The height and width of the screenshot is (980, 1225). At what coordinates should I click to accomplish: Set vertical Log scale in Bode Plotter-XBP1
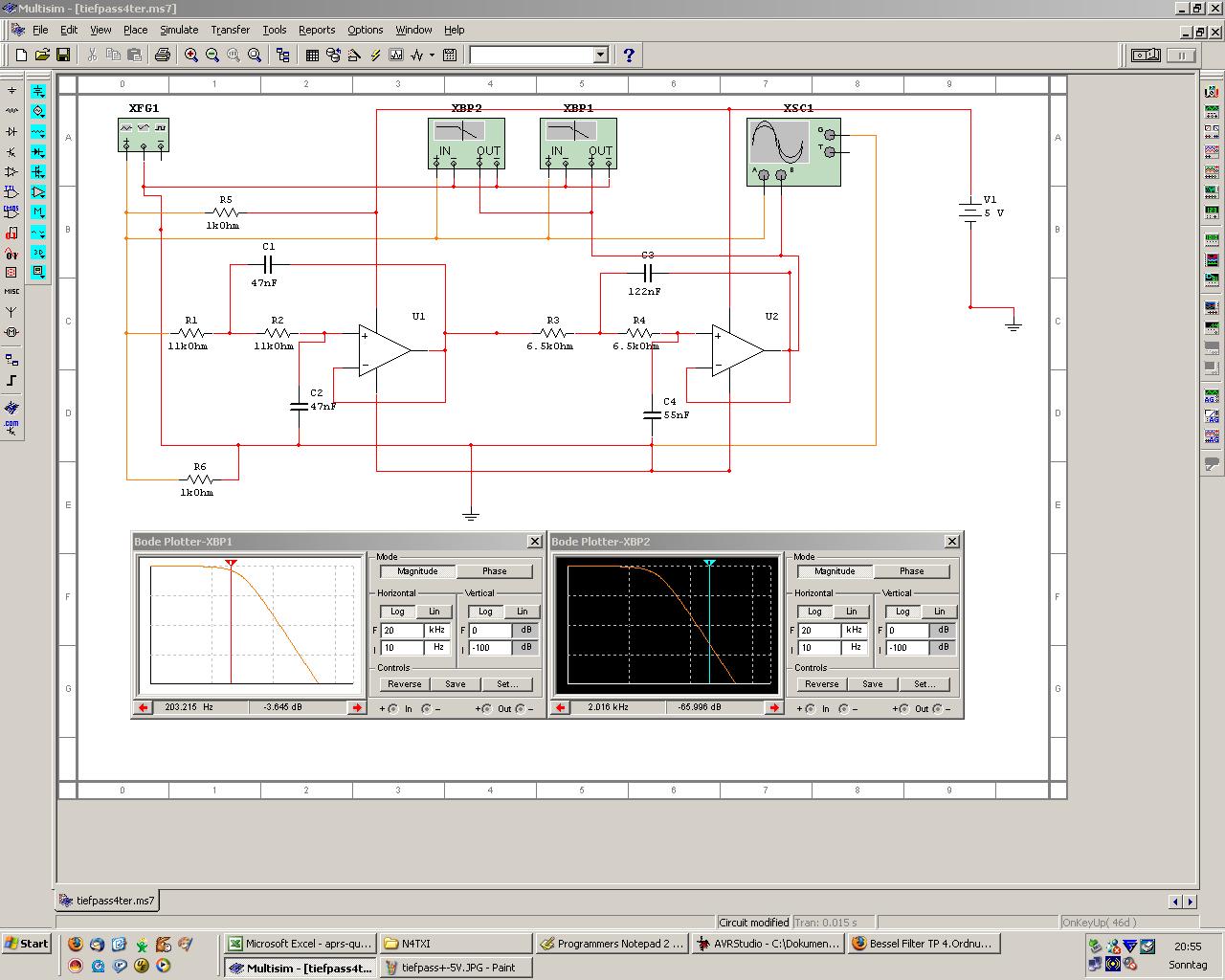(x=485, y=612)
